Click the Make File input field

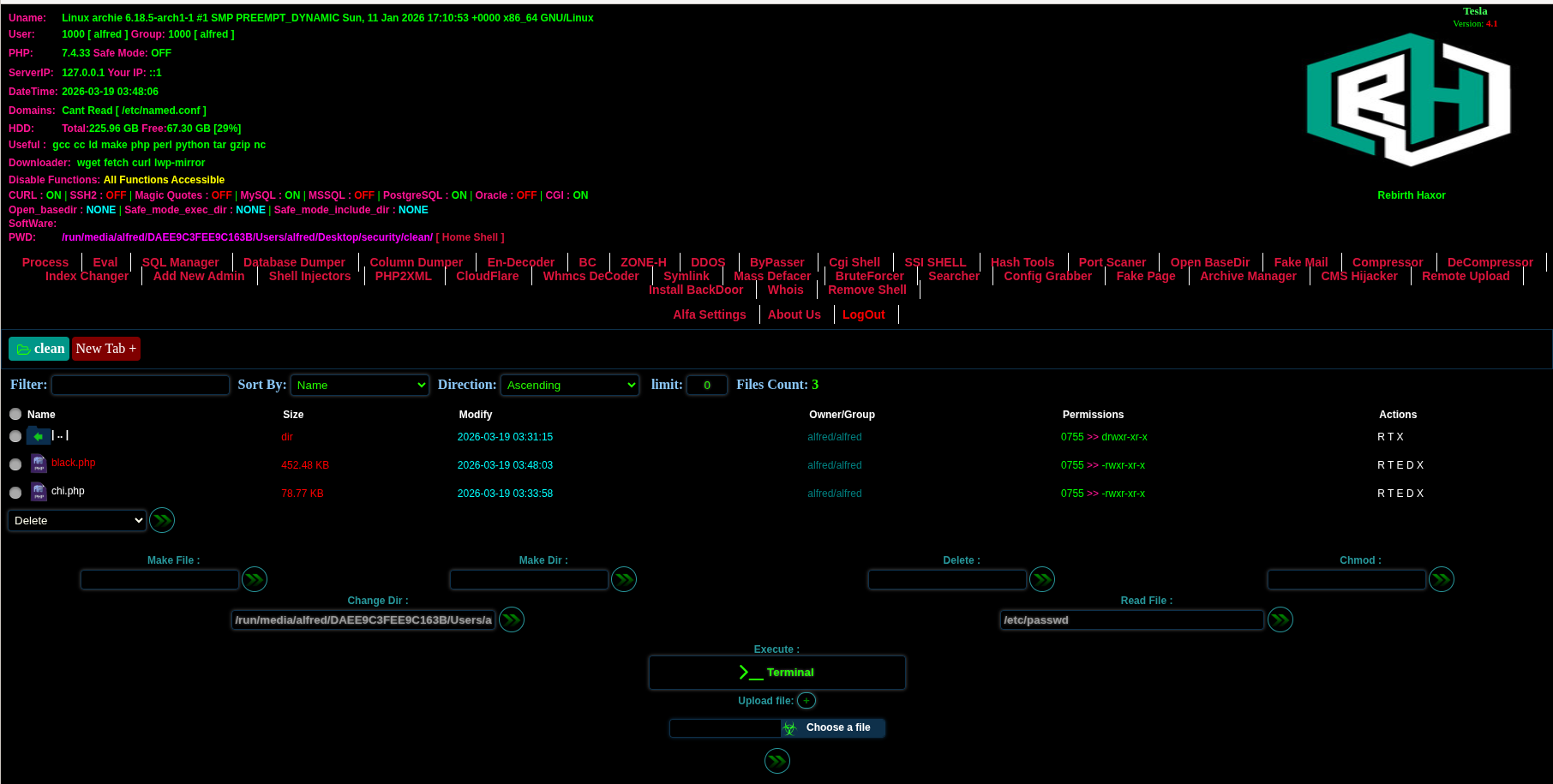160,580
